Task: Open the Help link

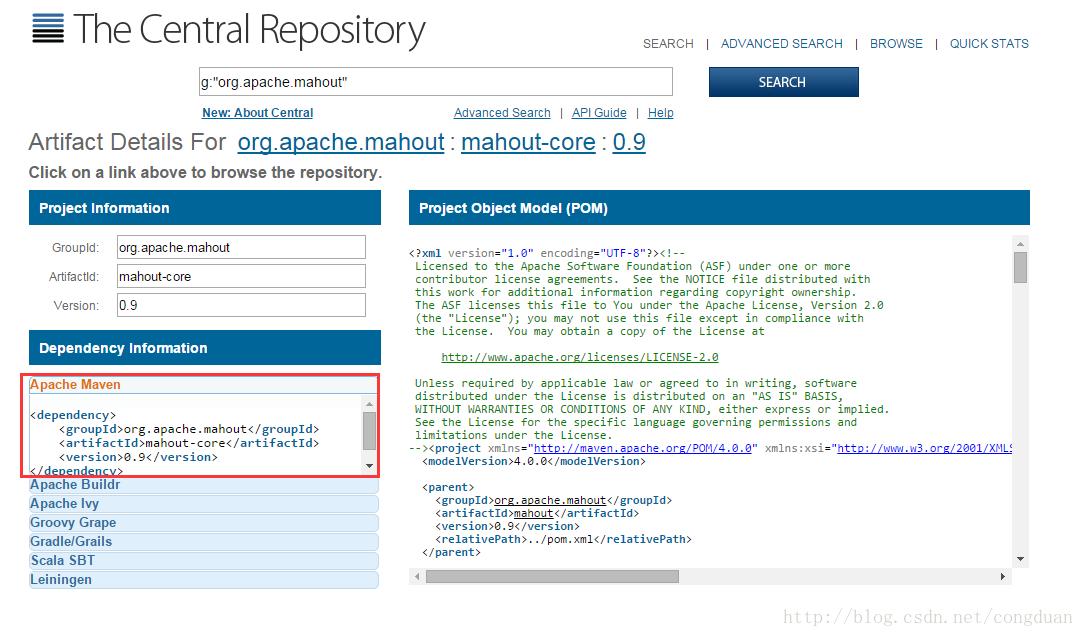Action: (x=660, y=113)
